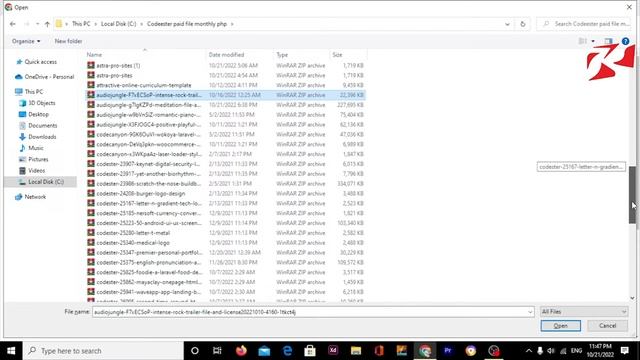Click the Cortana circle icon
The height and width of the screenshot is (360, 640).
click(195, 351)
